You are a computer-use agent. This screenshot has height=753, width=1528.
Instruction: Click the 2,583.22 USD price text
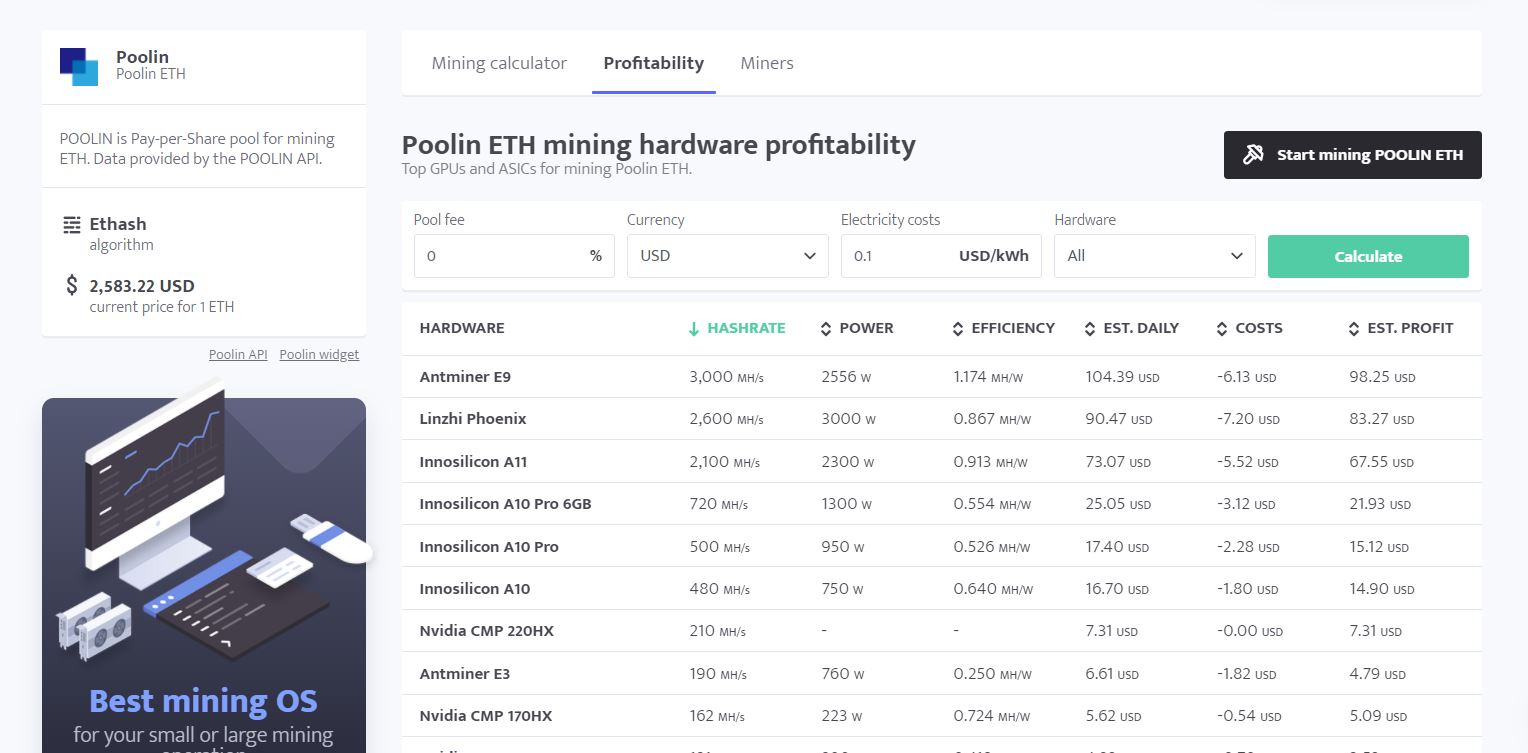pyautogui.click(x=142, y=286)
